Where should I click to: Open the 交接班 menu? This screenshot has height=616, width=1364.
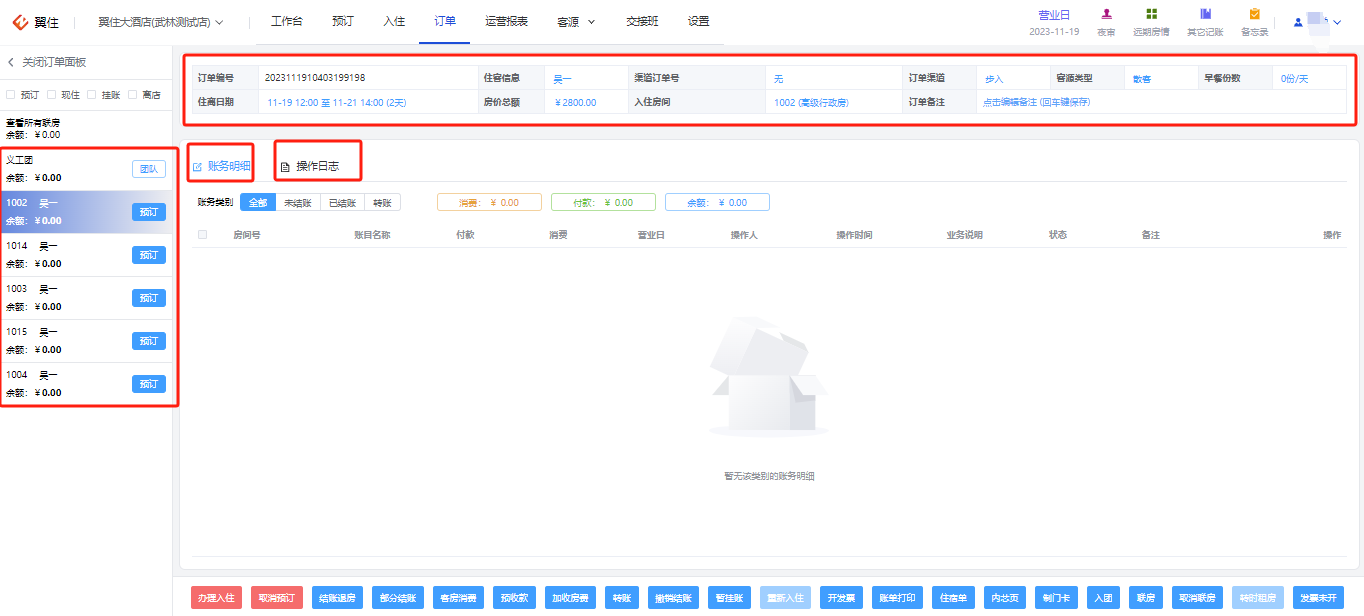pos(642,21)
